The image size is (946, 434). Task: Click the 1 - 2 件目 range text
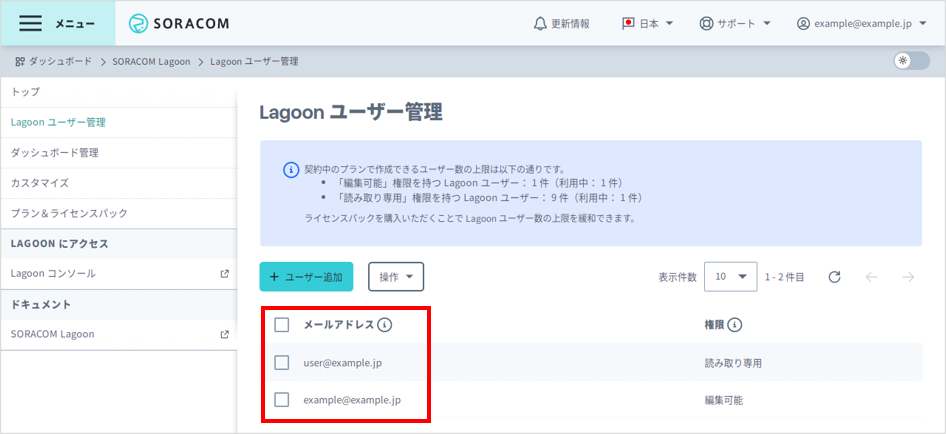click(x=784, y=277)
